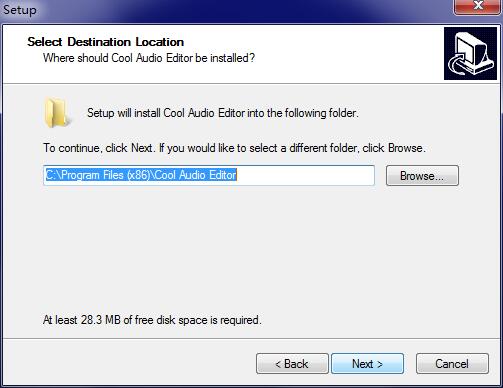The height and width of the screenshot is (388, 503).
Task: Click the blank gray area of the dialog body
Action: pos(251,250)
